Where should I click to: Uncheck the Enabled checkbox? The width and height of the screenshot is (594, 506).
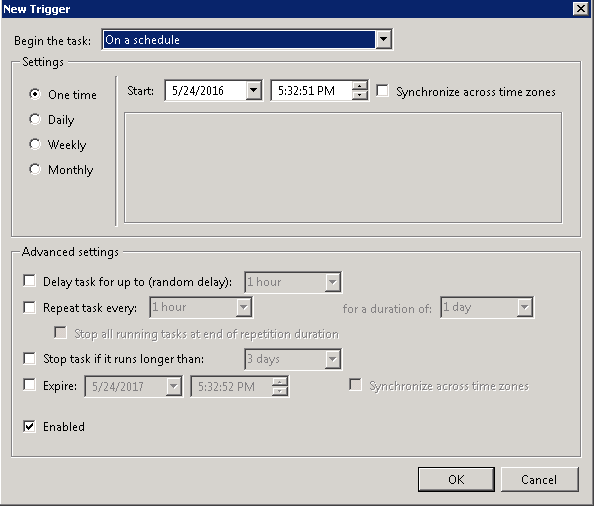pyautogui.click(x=29, y=426)
